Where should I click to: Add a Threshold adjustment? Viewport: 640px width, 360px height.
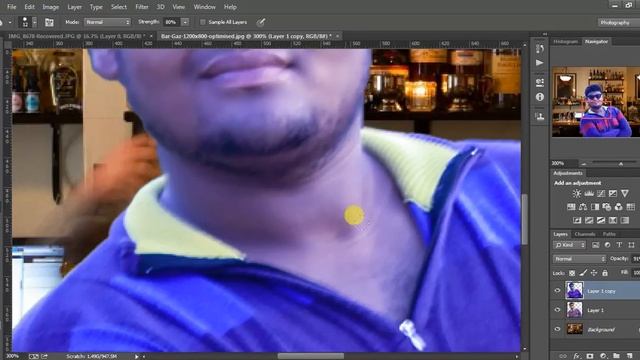pyautogui.click(x=601, y=220)
